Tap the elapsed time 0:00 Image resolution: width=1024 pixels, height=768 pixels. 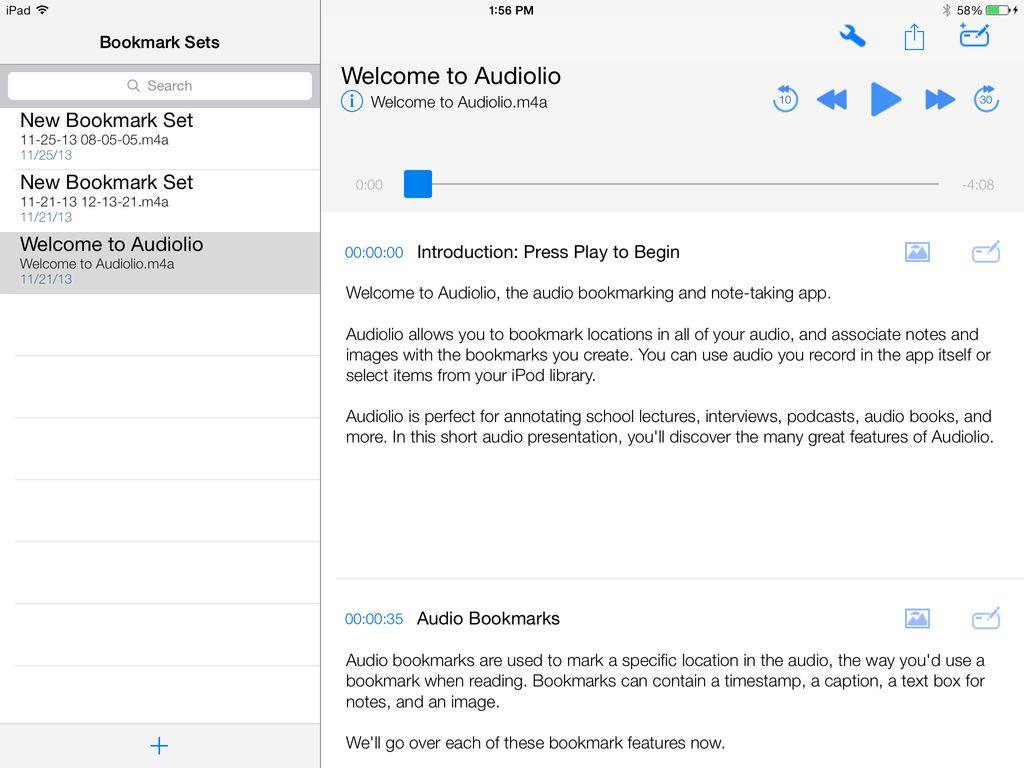point(369,185)
